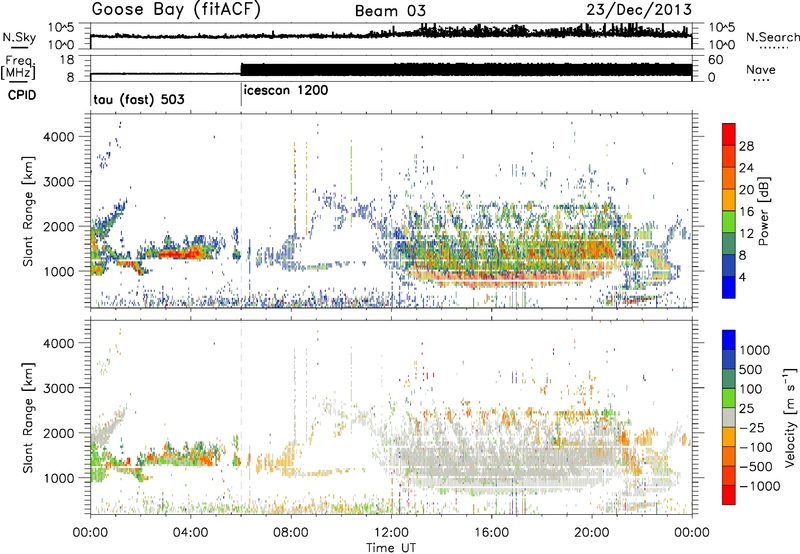Click the "-1000" velocity colorbar tick
Image resolution: width=800 pixels, height=554 pixels.
(760, 486)
